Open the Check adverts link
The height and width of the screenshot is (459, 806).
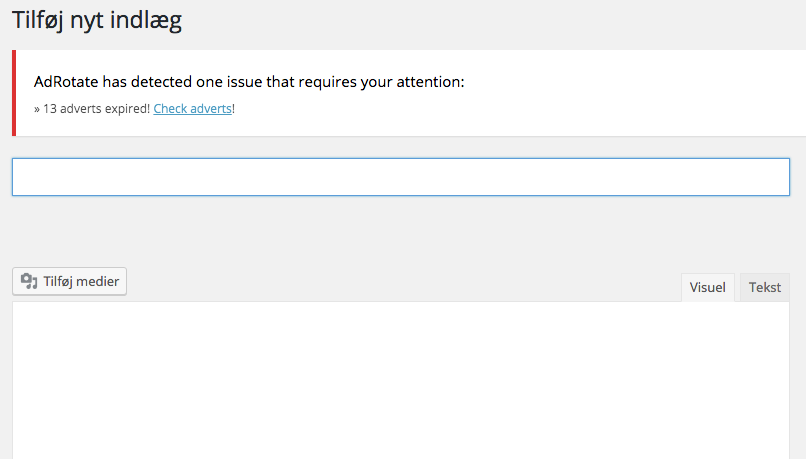(192, 109)
